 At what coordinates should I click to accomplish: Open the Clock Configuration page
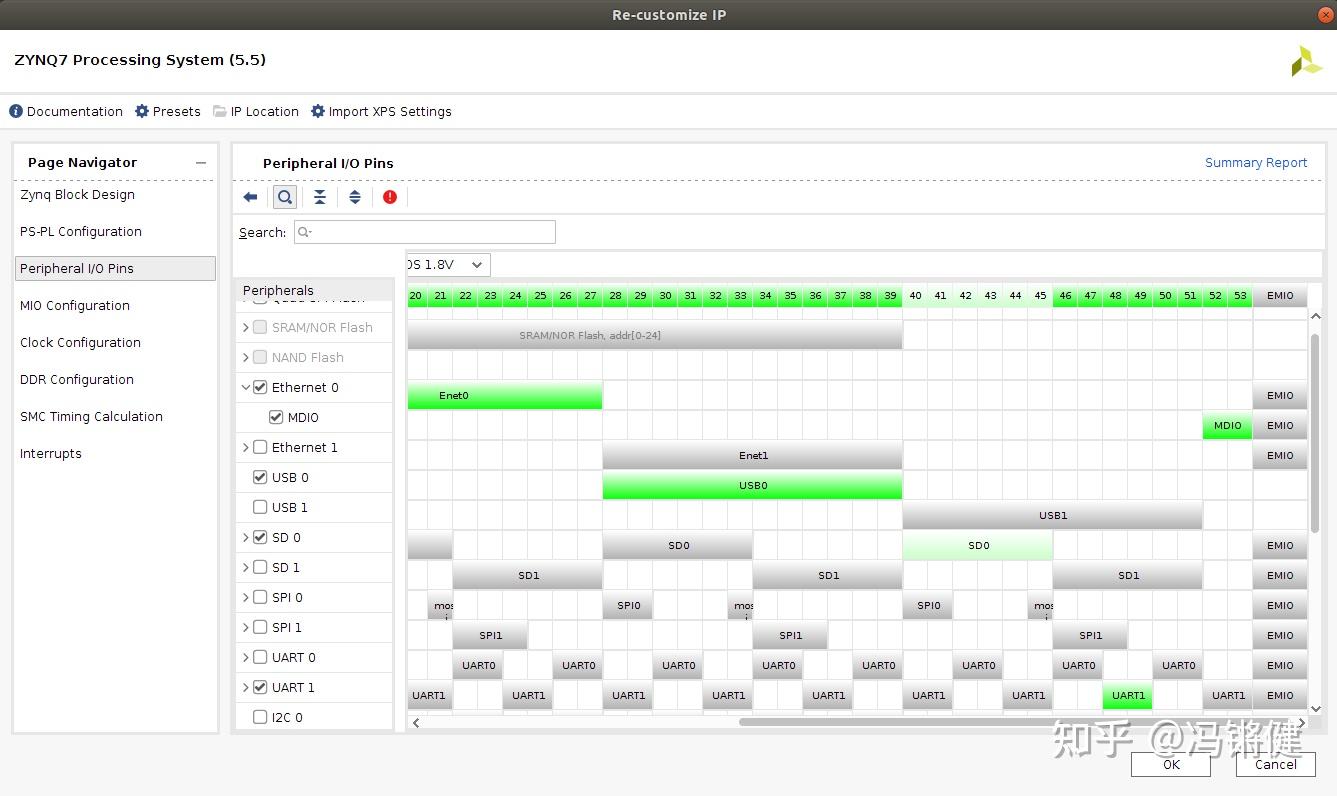(x=80, y=342)
